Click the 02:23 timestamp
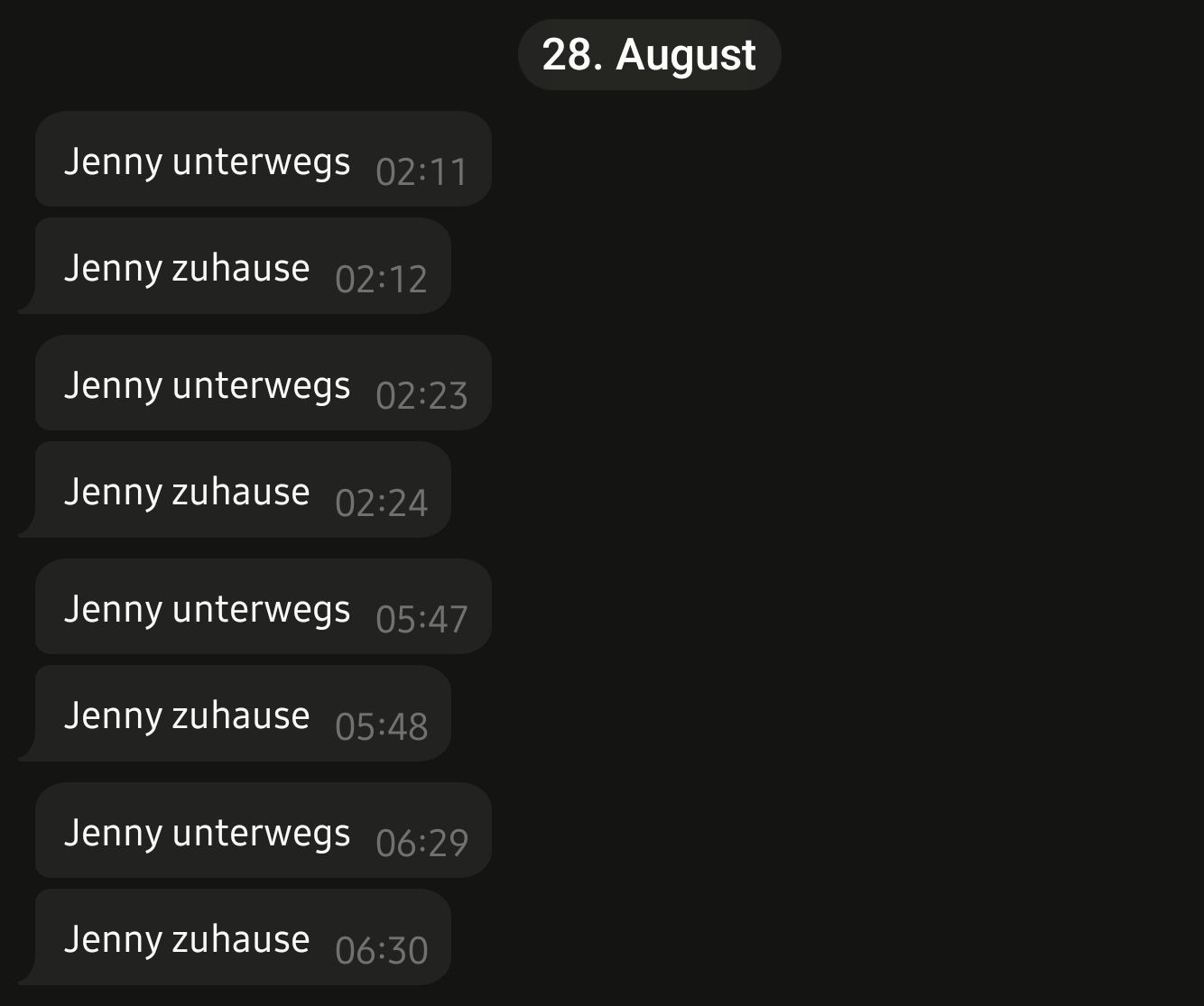This screenshot has width=1204, height=1006. coord(421,395)
